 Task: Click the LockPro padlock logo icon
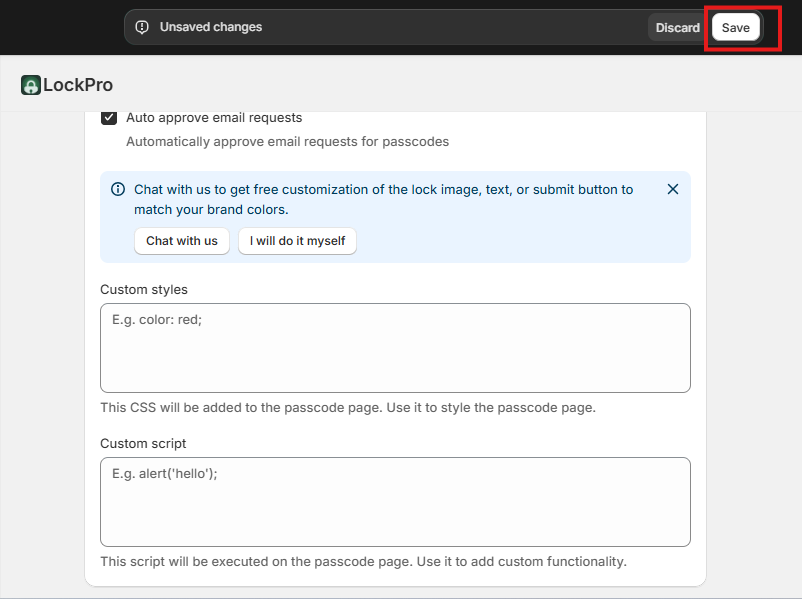pyautogui.click(x=31, y=85)
